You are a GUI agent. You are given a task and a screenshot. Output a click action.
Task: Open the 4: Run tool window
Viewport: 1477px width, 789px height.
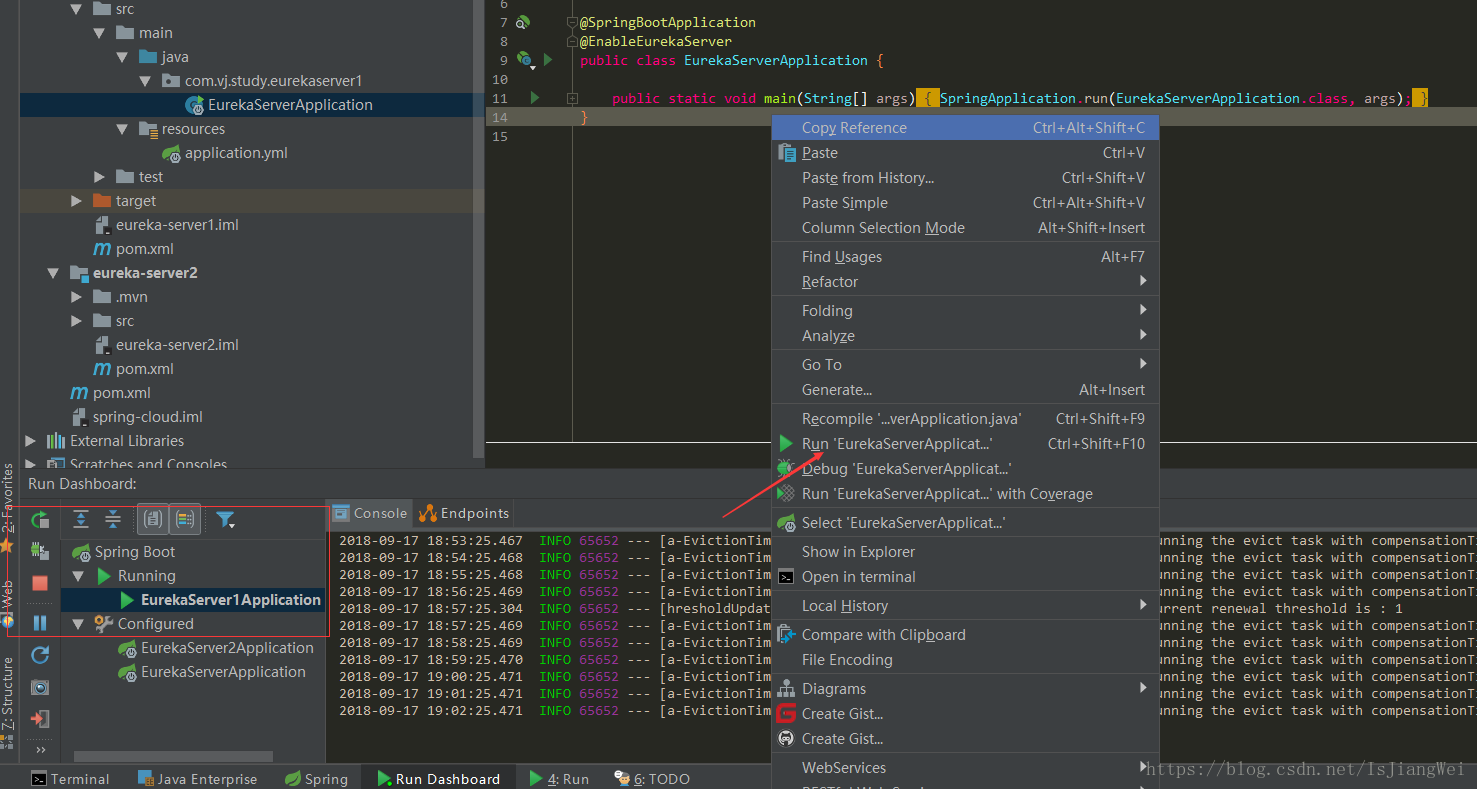pos(559,779)
